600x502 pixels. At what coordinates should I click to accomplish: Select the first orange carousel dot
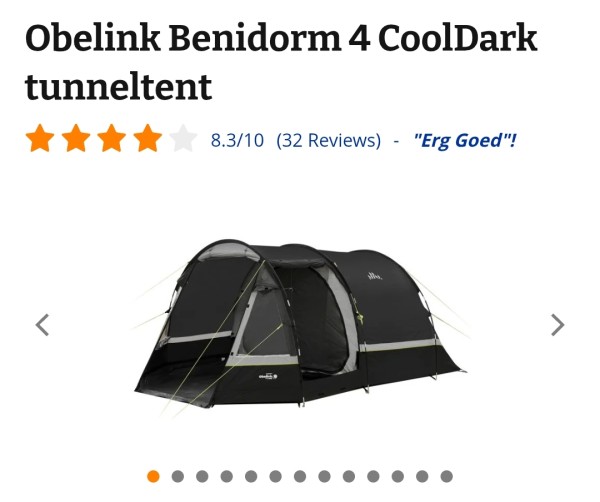(x=153, y=476)
